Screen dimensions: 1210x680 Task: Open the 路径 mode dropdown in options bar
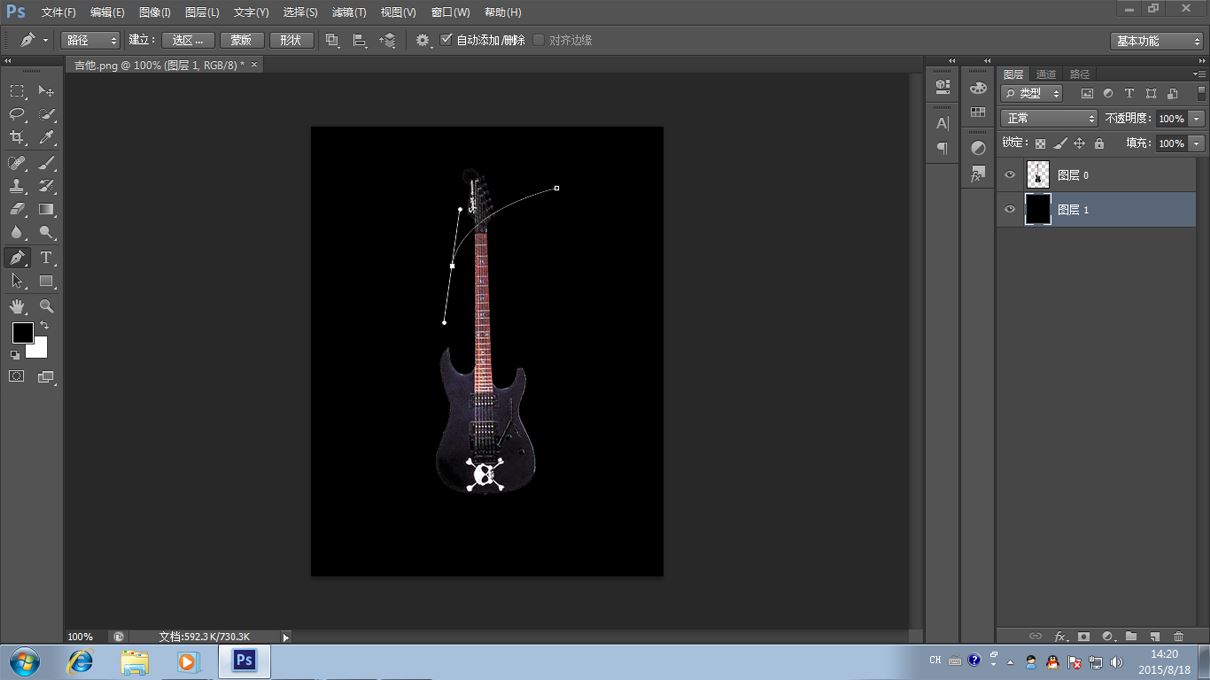point(90,40)
